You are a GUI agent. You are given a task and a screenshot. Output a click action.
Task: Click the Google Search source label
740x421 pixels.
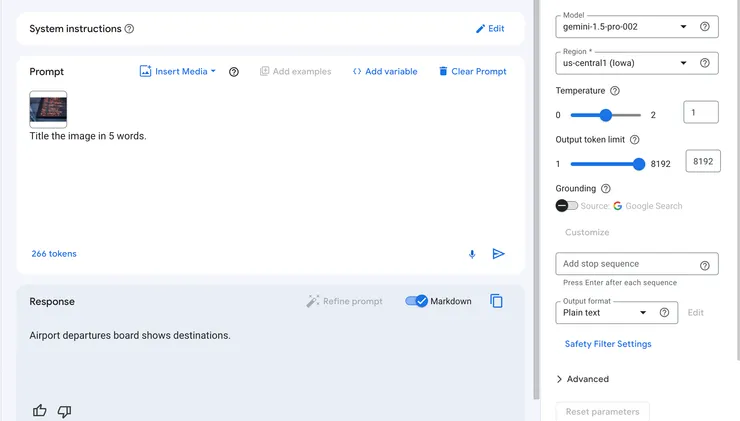pyautogui.click(x=648, y=206)
